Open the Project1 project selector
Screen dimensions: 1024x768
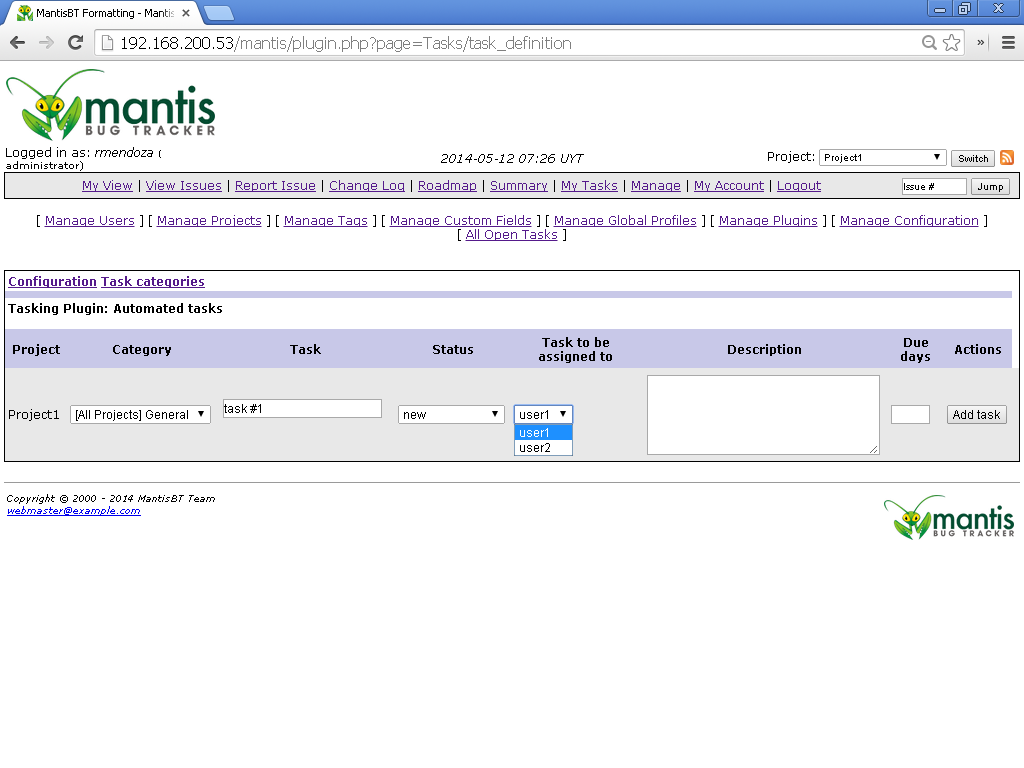(x=882, y=158)
